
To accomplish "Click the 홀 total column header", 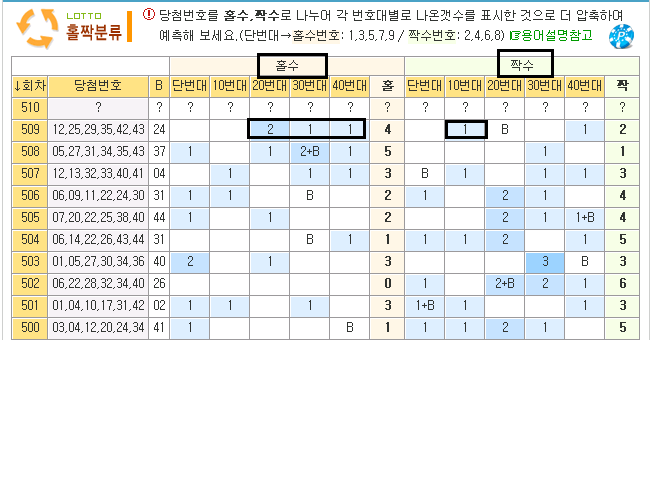I will [x=387, y=86].
